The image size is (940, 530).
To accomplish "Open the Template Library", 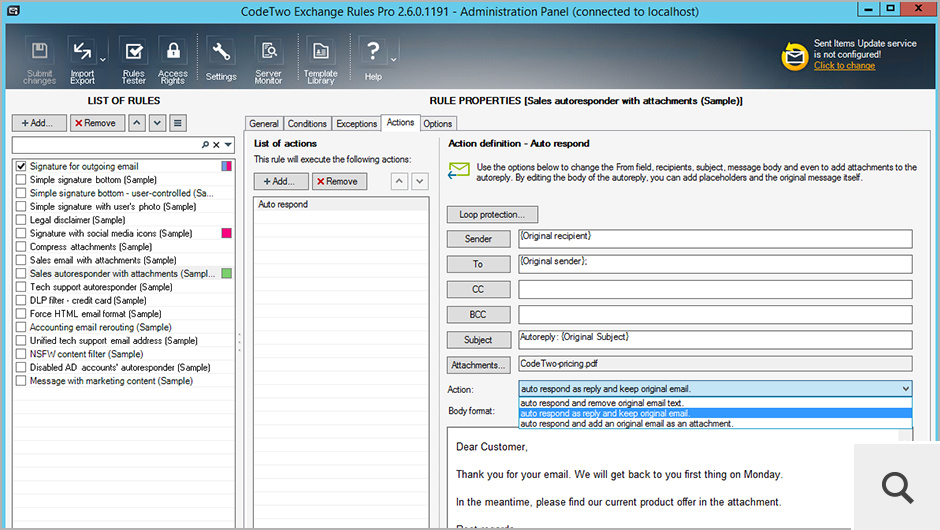I will [x=321, y=60].
